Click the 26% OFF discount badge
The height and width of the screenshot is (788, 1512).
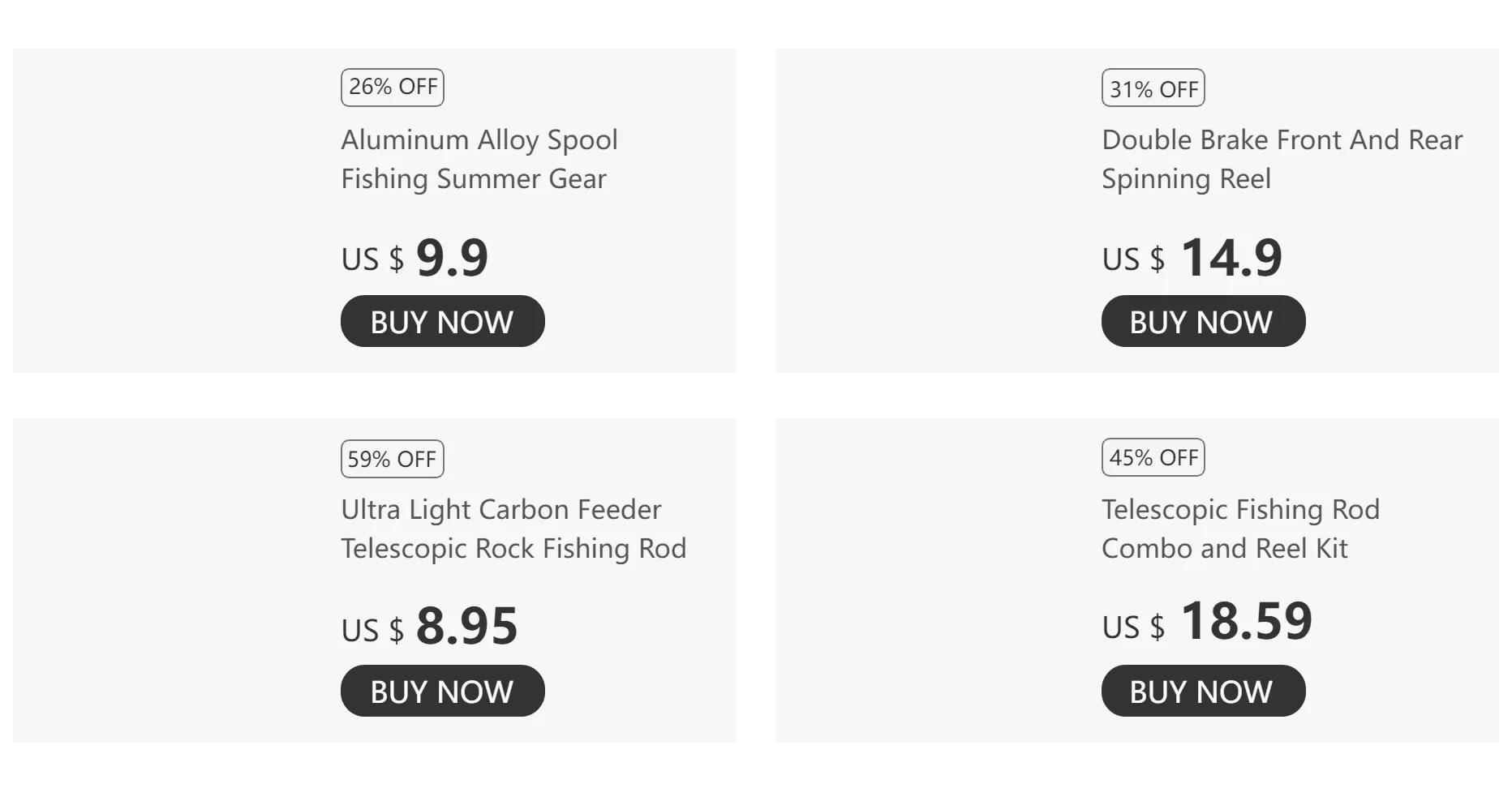(393, 88)
